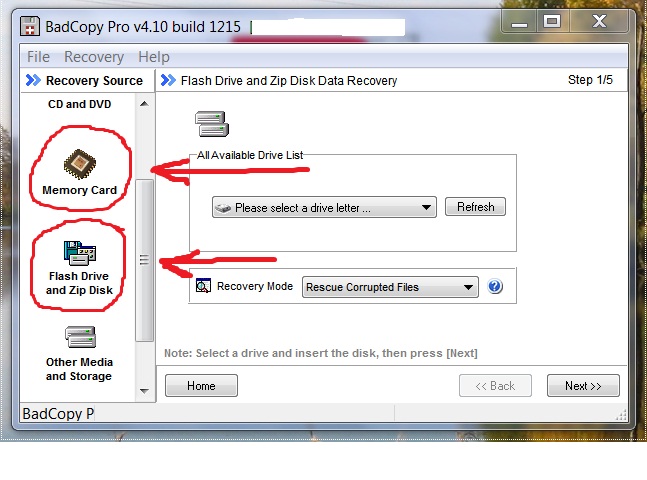This screenshot has height=480, width=647.
Task: Click the Refresh button
Action: tap(475, 207)
